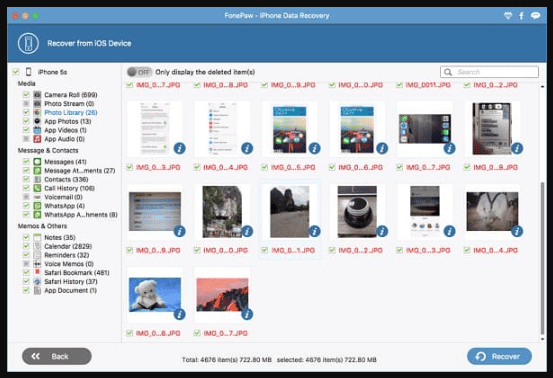Click the Voice Memos icon
This screenshot has height=378, width=553.
[x=37, y=264]
